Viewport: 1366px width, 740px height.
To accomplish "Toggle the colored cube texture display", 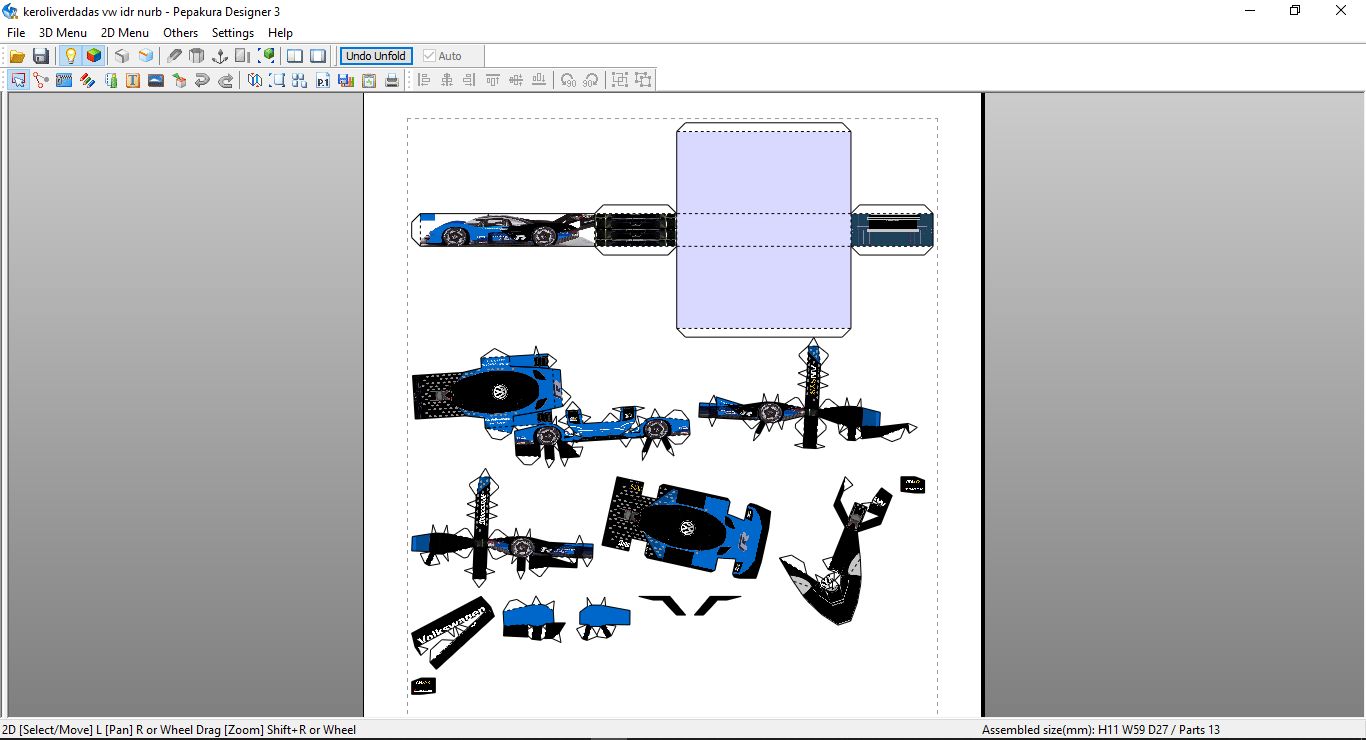I will coord(93,56).
